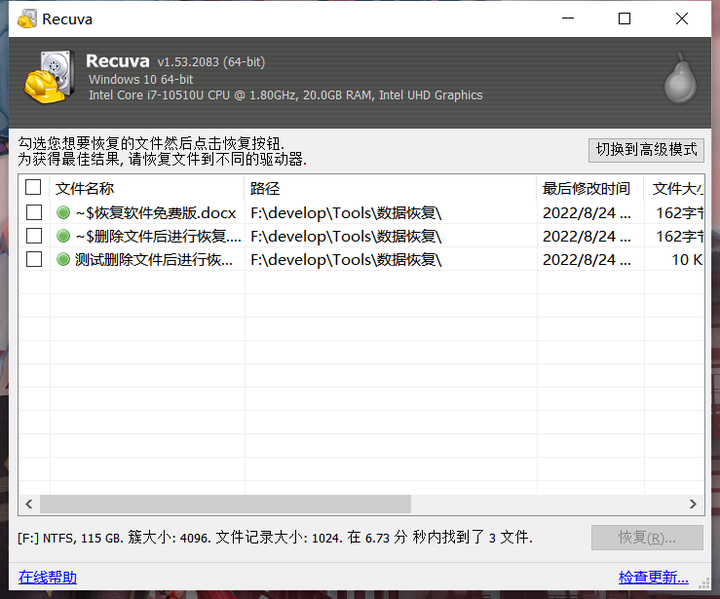Open the 在线帮助 link
720x599 pixels.
click(48, 577)
